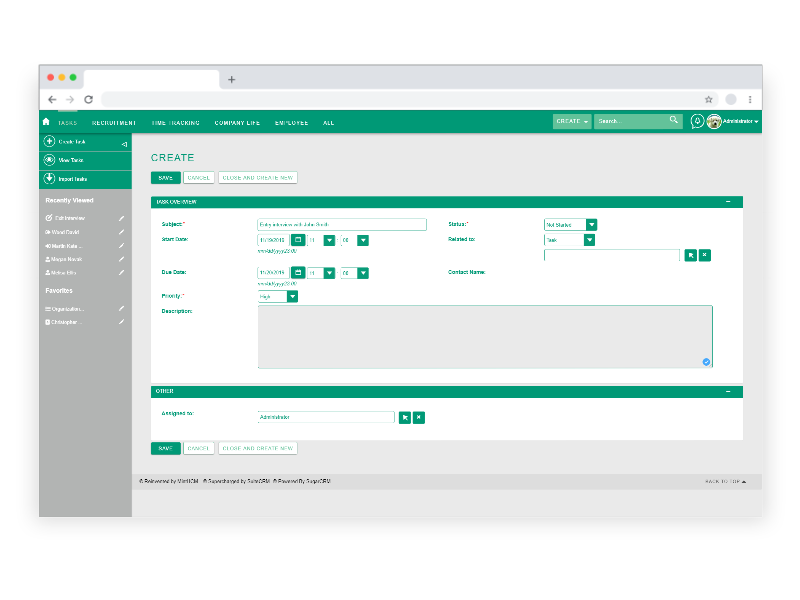Click pencil edit icon beside Edit Interview
Viewport: 800px width, 600px height.
(121, 218)
